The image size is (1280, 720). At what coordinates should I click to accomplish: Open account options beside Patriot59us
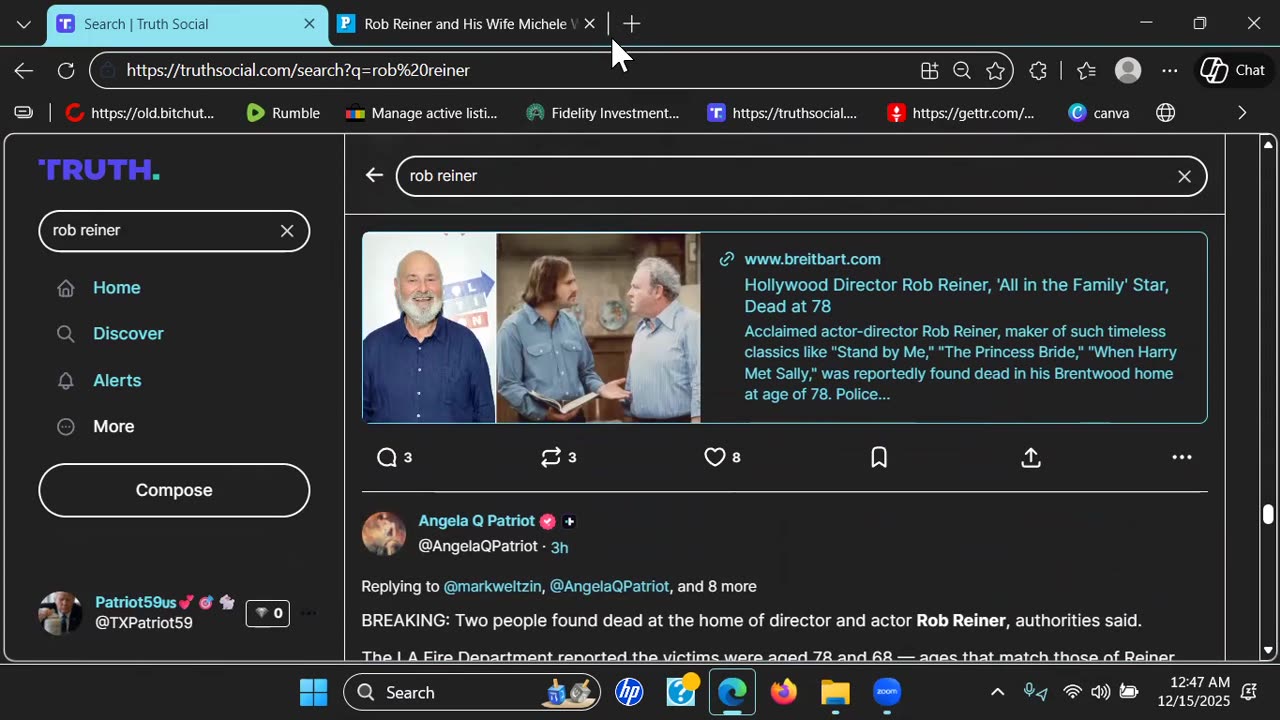308,613
